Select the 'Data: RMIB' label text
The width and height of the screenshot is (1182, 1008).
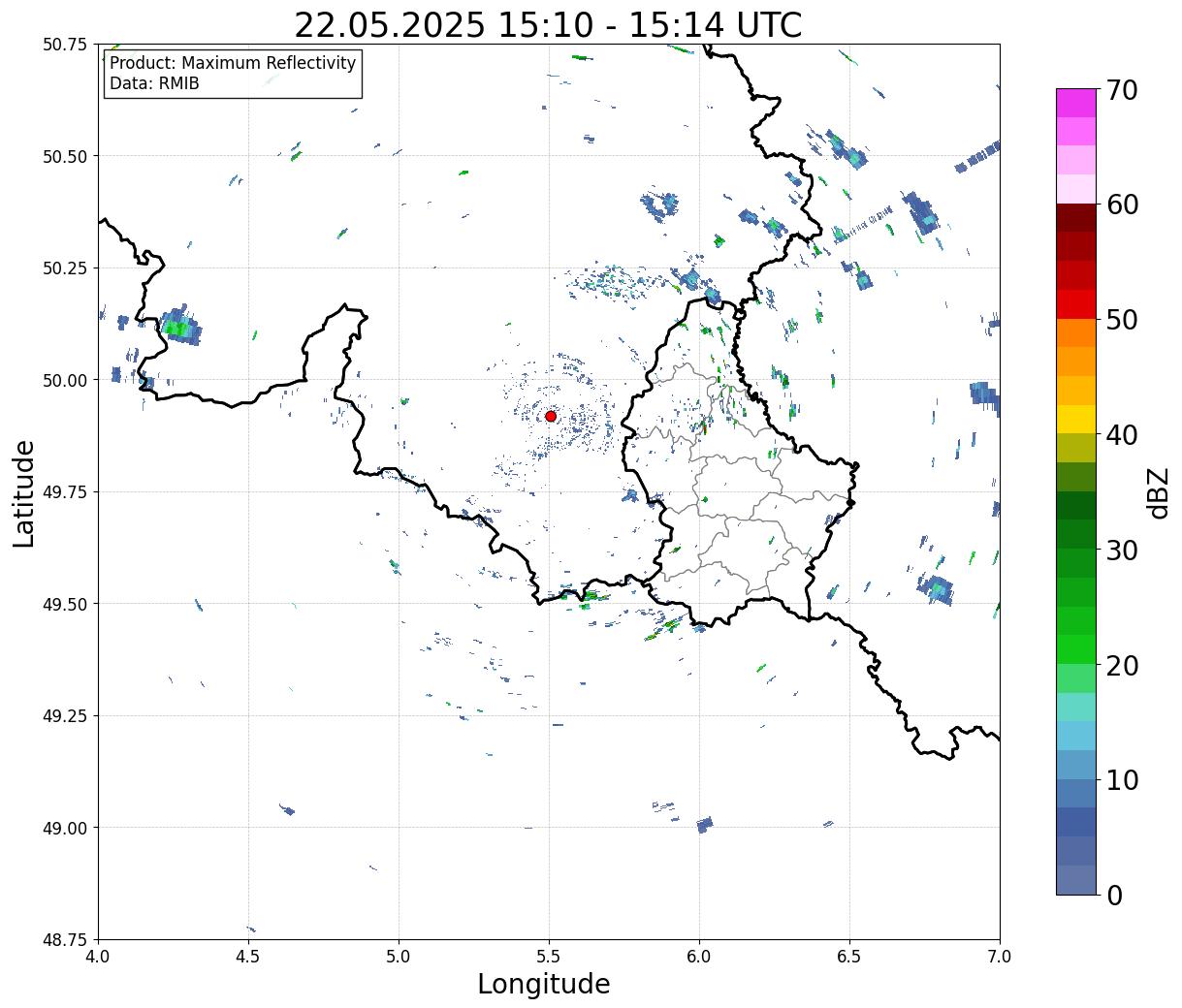154,83
